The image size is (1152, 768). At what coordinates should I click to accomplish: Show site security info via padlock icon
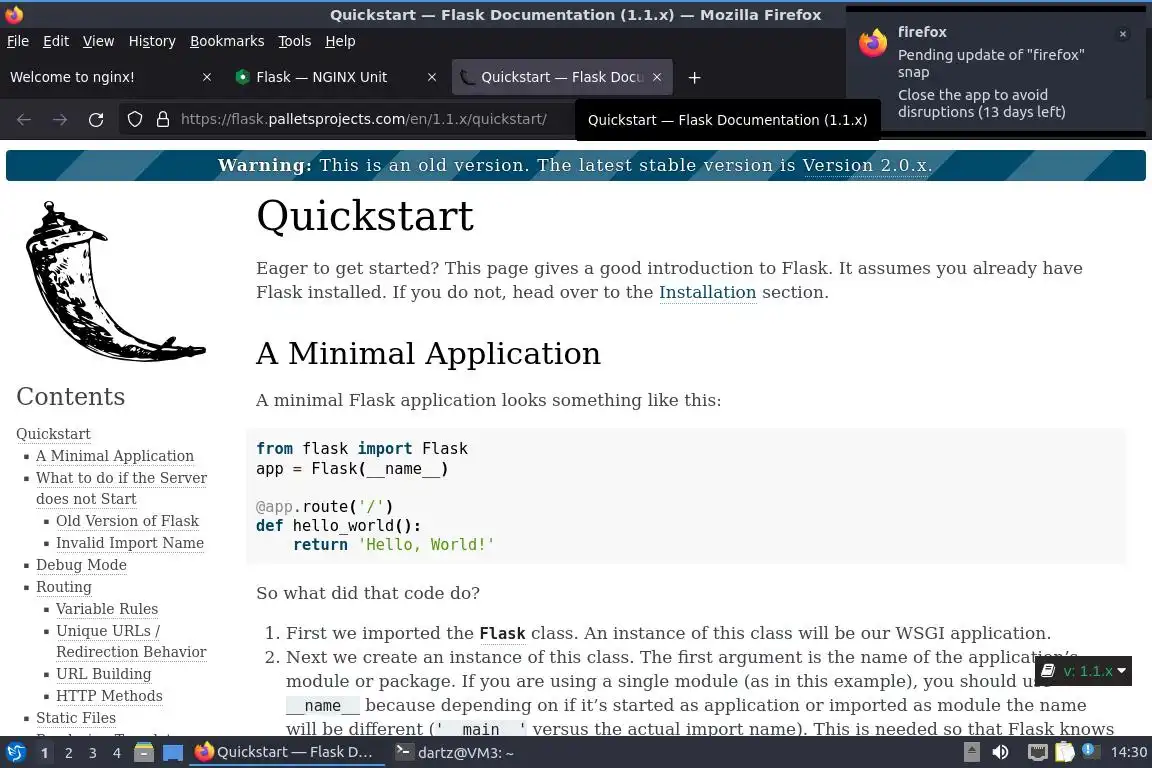(x=162, y=119)
